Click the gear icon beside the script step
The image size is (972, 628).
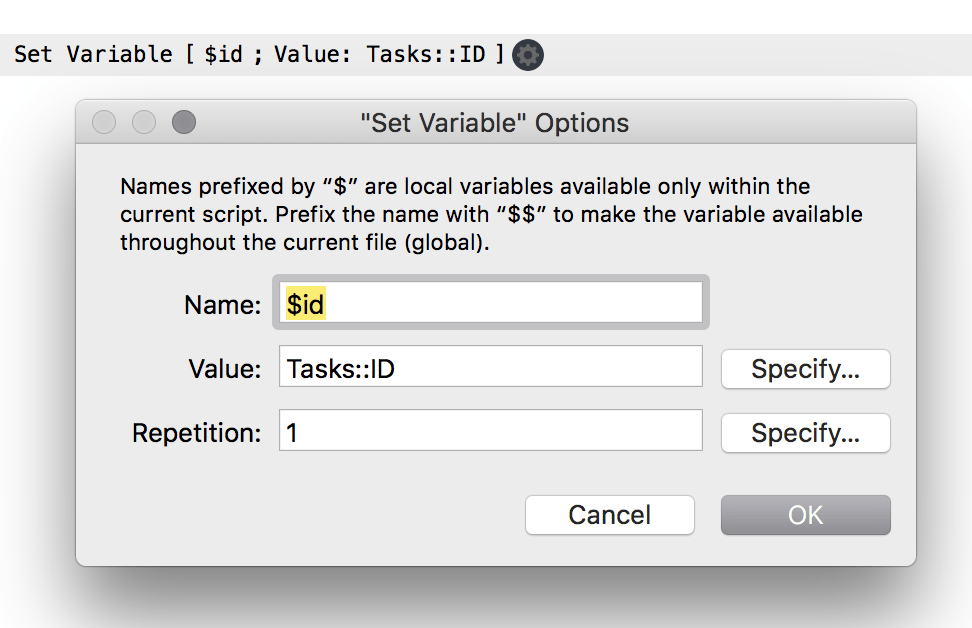pos(528,55)
